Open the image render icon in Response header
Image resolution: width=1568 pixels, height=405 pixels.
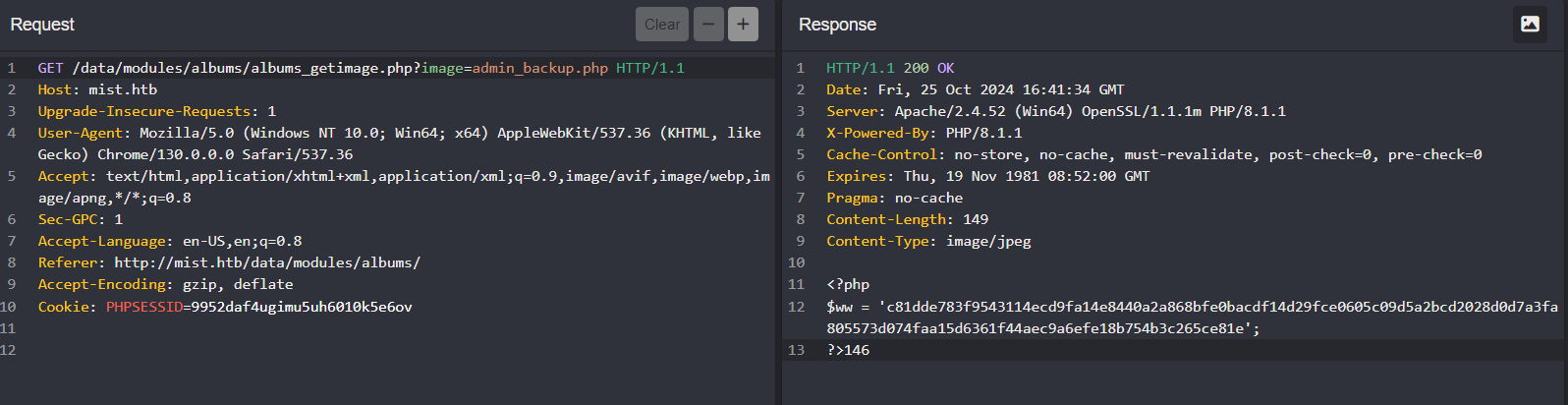[x=1530, y=25]
